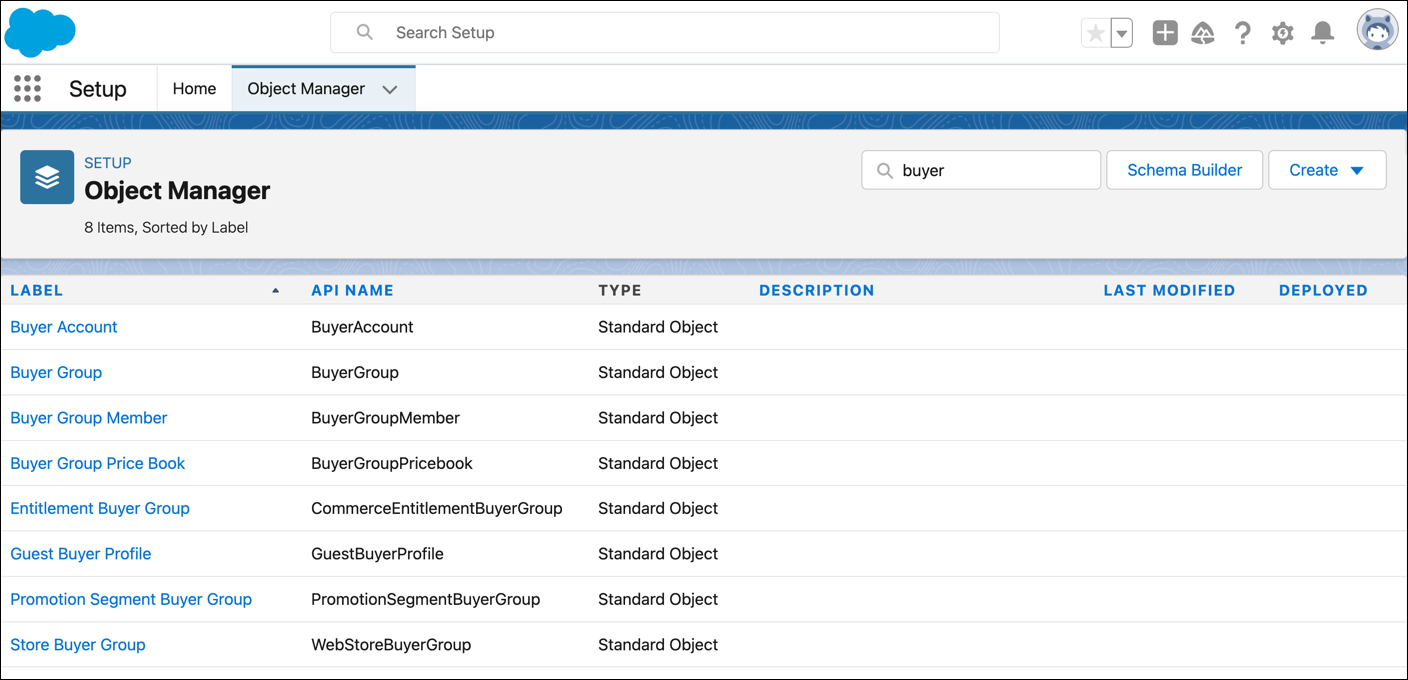Click the quick find box containing buyer
The width and height of the screenshot is (1408, 680).
(981, 170)
